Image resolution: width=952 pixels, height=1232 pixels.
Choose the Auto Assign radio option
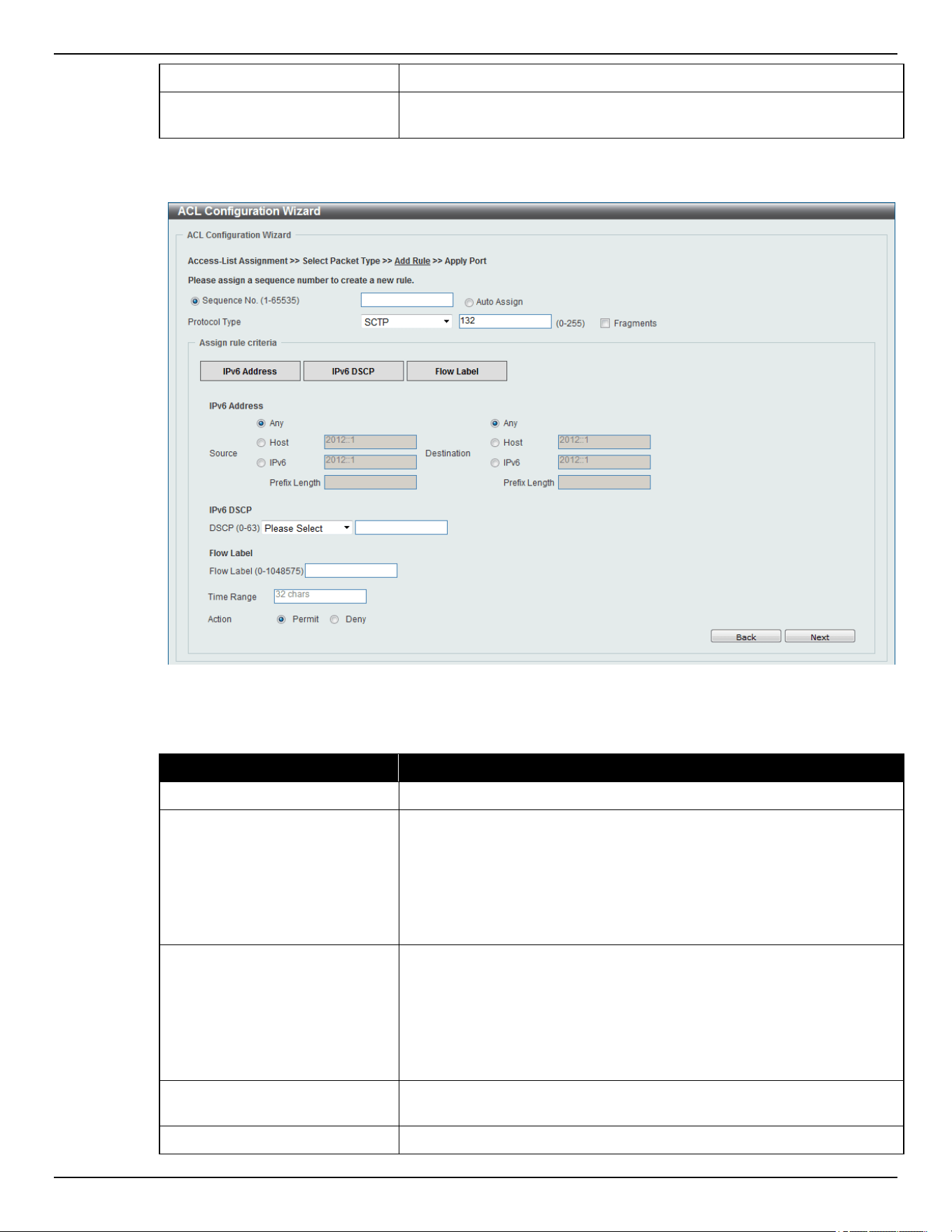(x=469, y=303)
